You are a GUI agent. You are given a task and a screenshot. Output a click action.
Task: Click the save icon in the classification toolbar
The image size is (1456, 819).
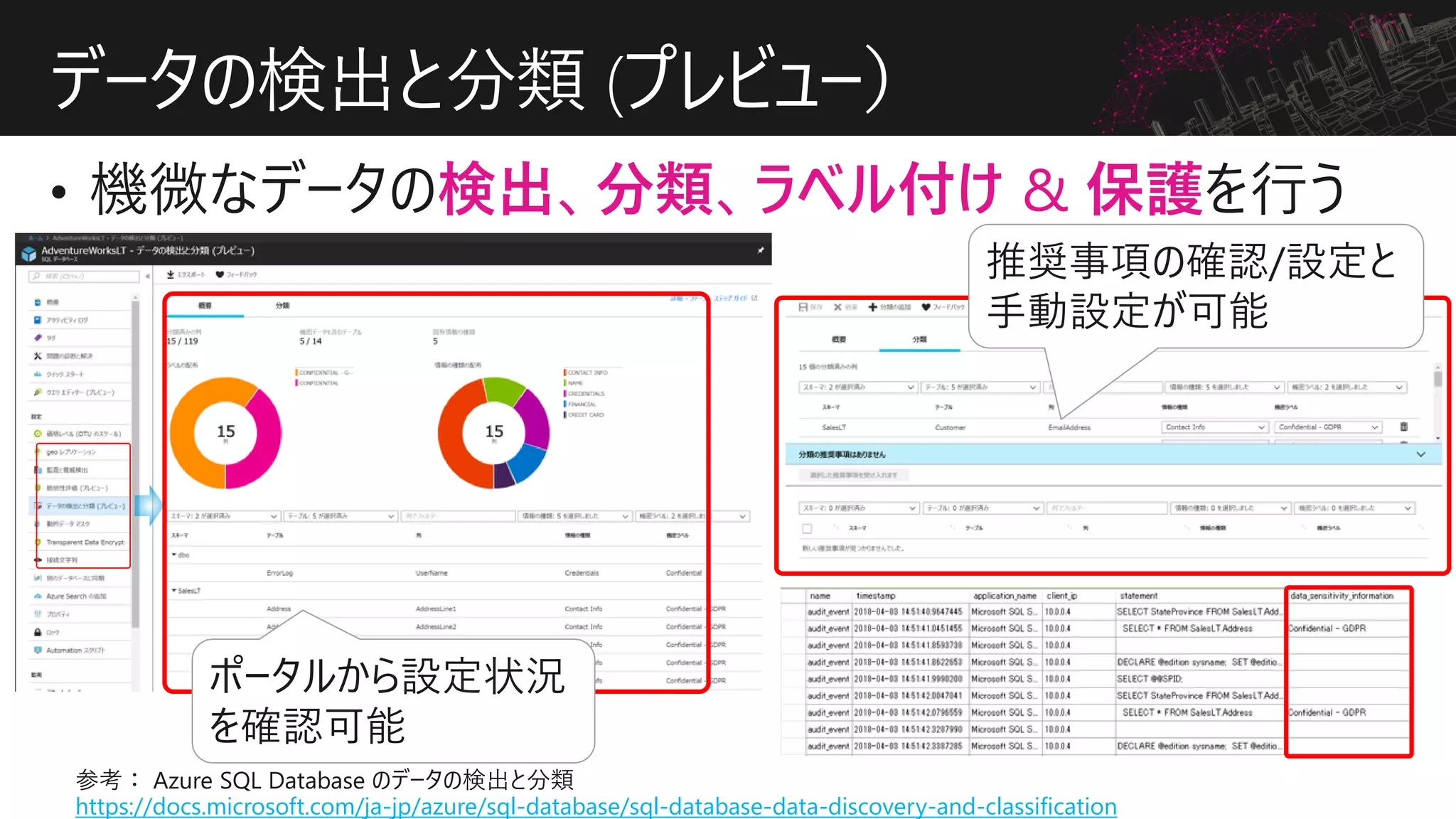803,307
